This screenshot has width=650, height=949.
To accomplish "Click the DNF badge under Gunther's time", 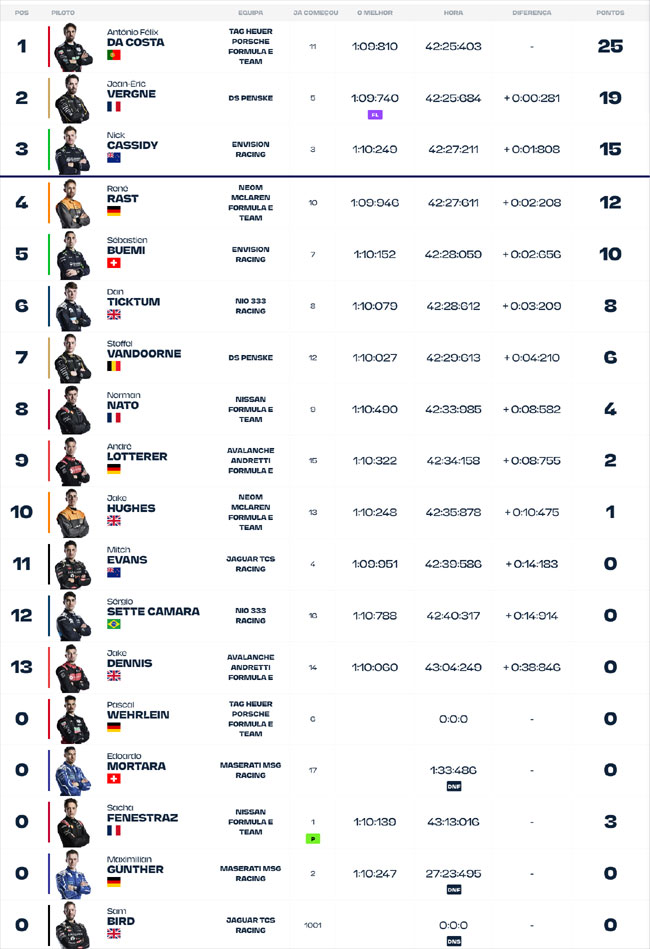I will pos(454,890).
